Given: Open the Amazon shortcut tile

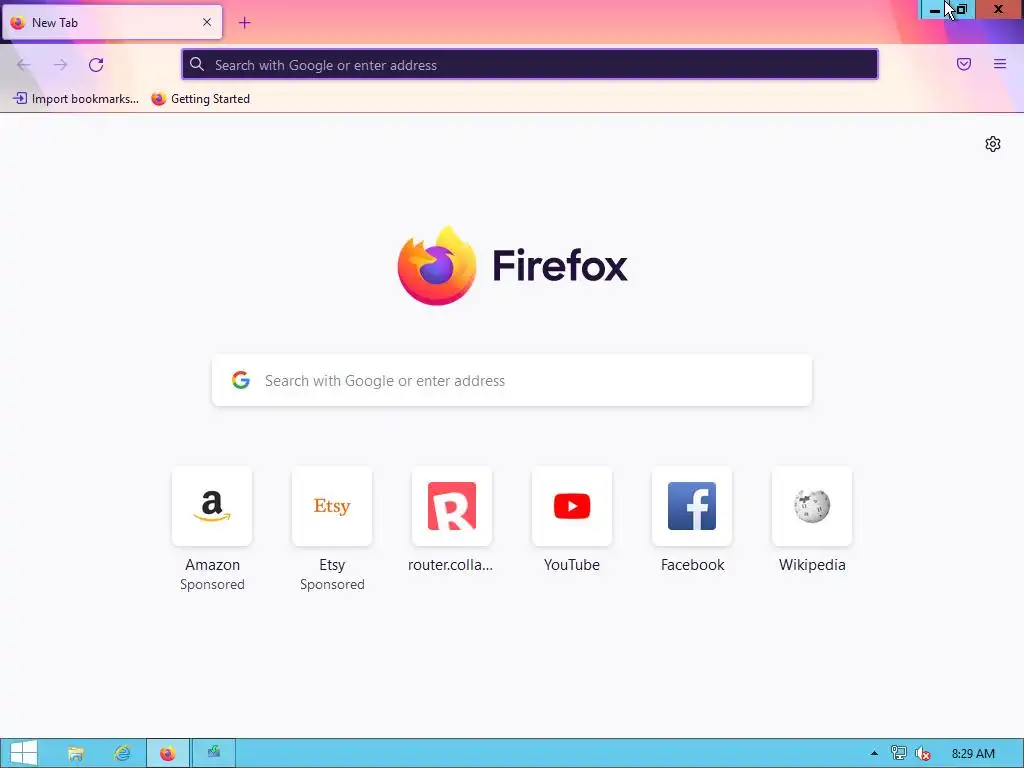Looking at the screenshot, I should point(212,506).
